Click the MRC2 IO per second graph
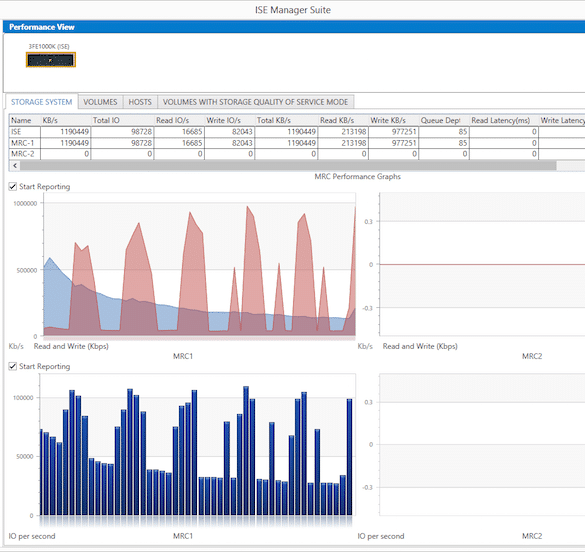 482,445
